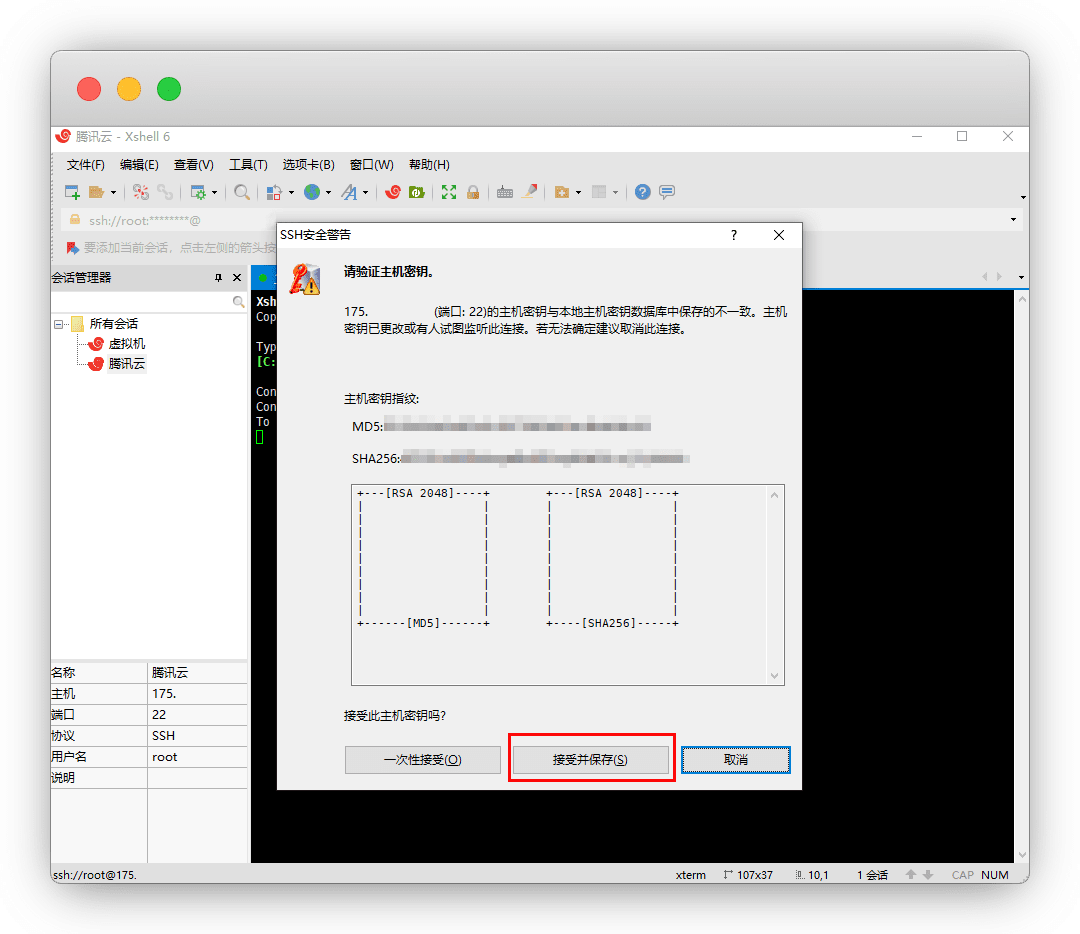Click the magnifier Find icon in toolbar

pos(242,192)
